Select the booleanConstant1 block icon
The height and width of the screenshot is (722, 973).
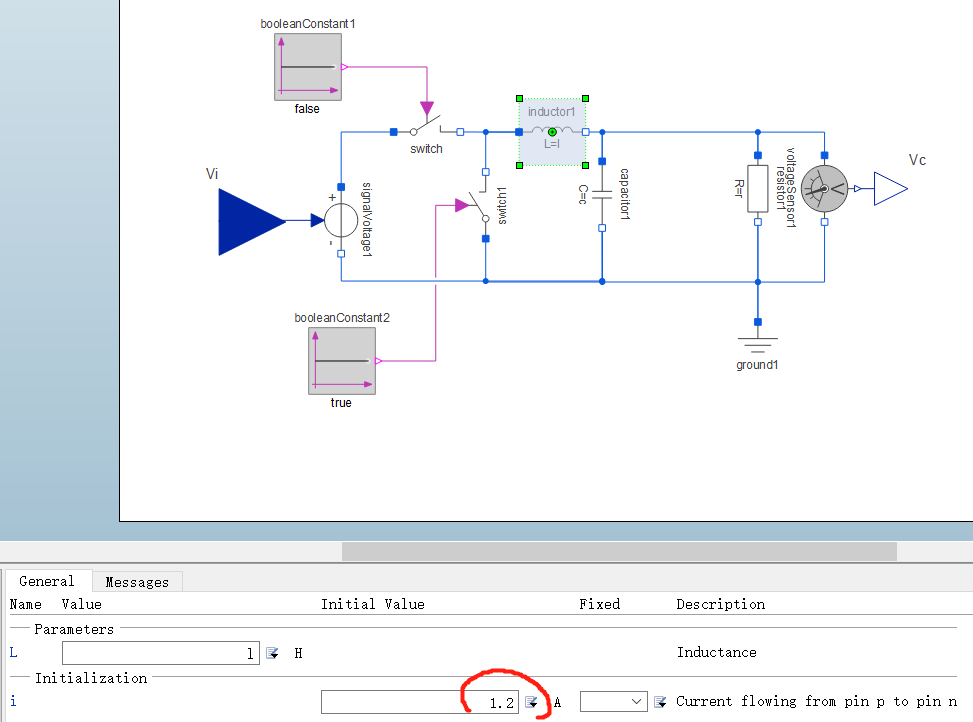pyautogui.click(x=308, y=67)
